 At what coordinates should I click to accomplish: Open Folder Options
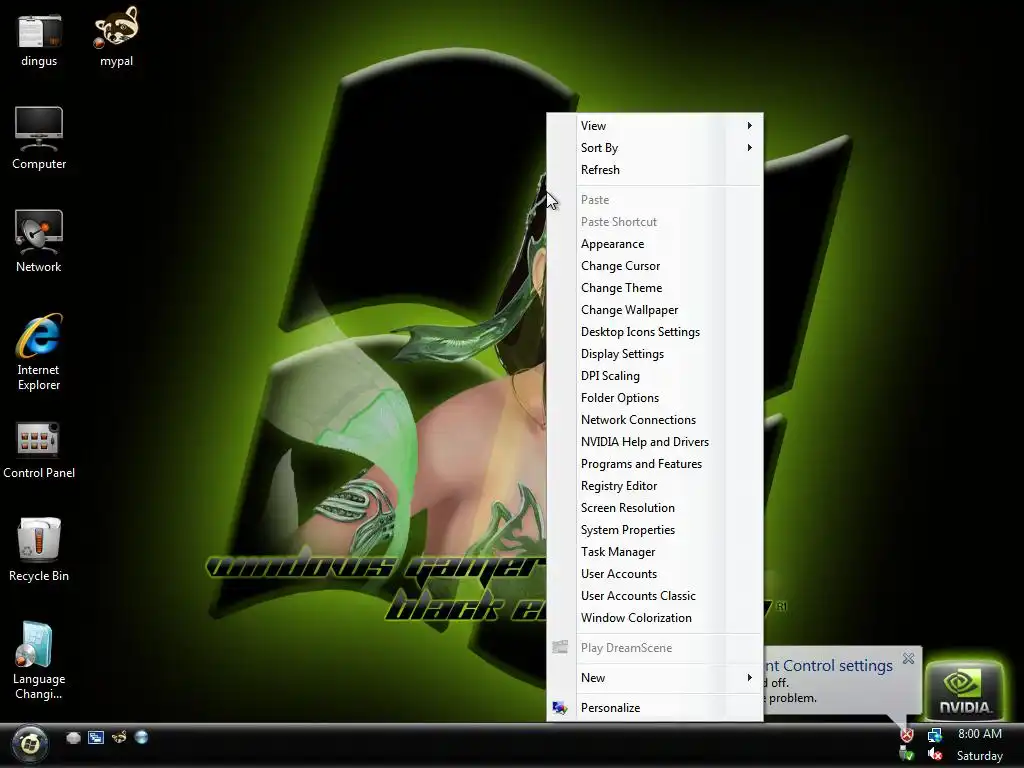point(654,398)
